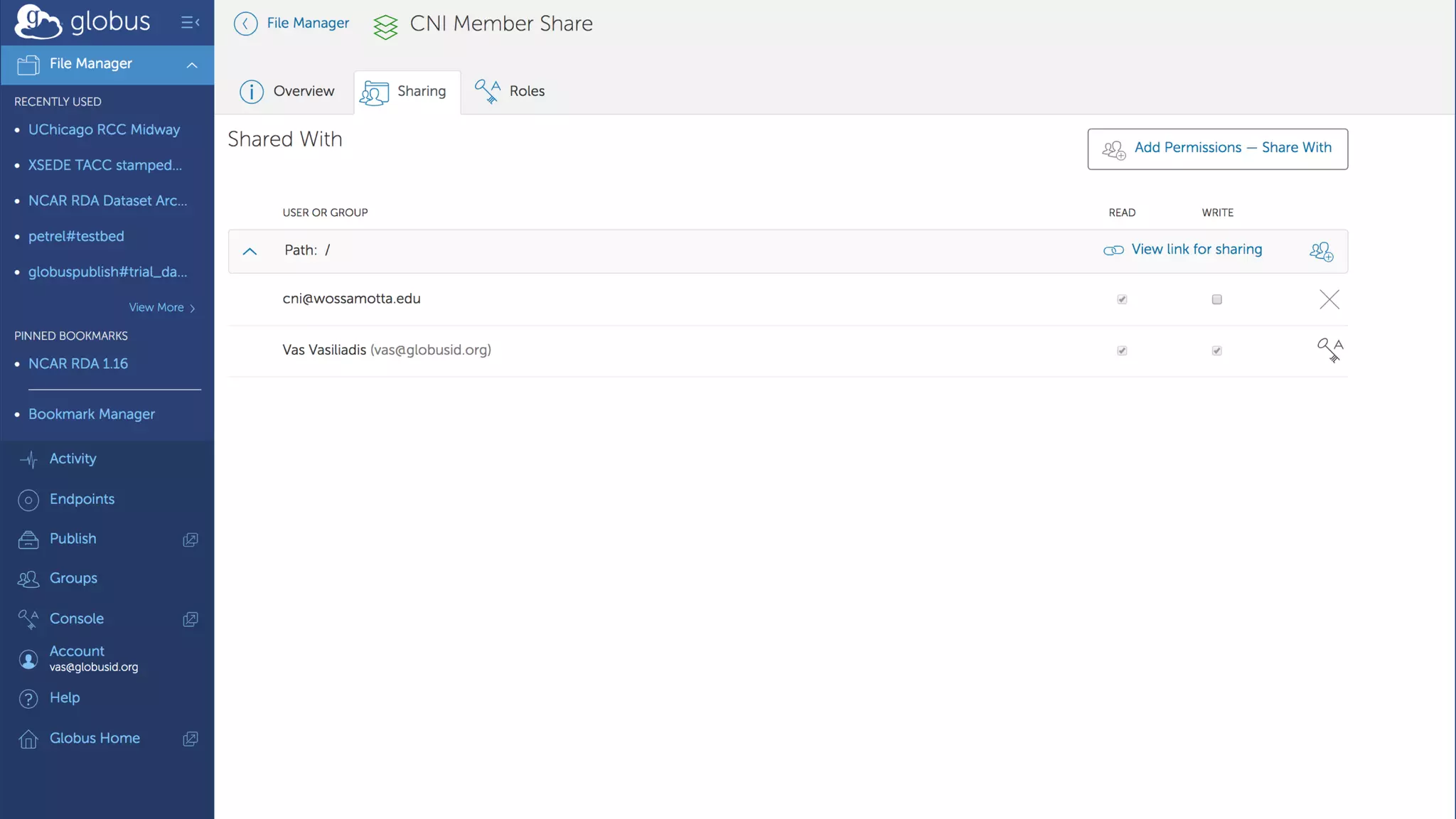
Task: Remove cni@wossamotta.edu permission with X icon
Action: [x=1329, y=299]
